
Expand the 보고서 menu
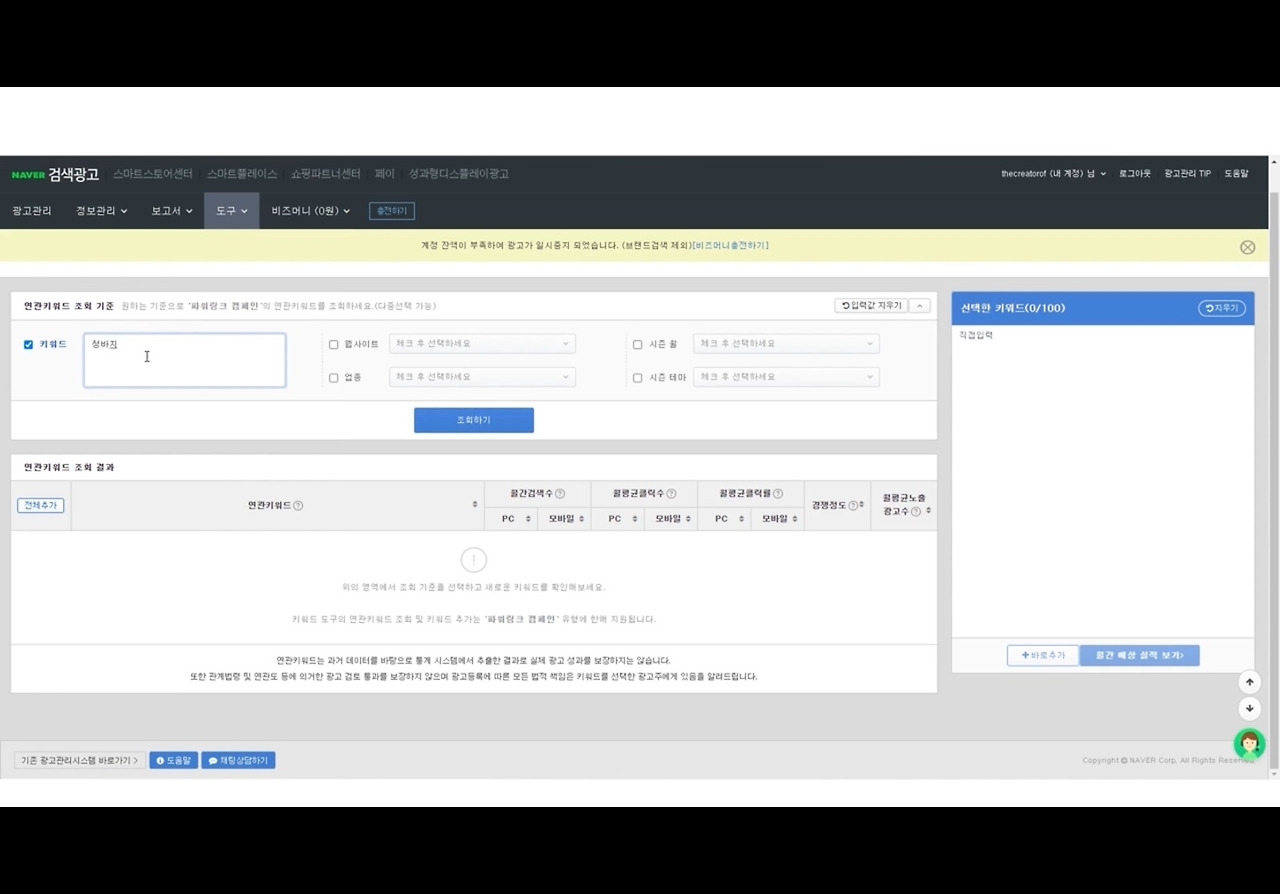point(172,211)
